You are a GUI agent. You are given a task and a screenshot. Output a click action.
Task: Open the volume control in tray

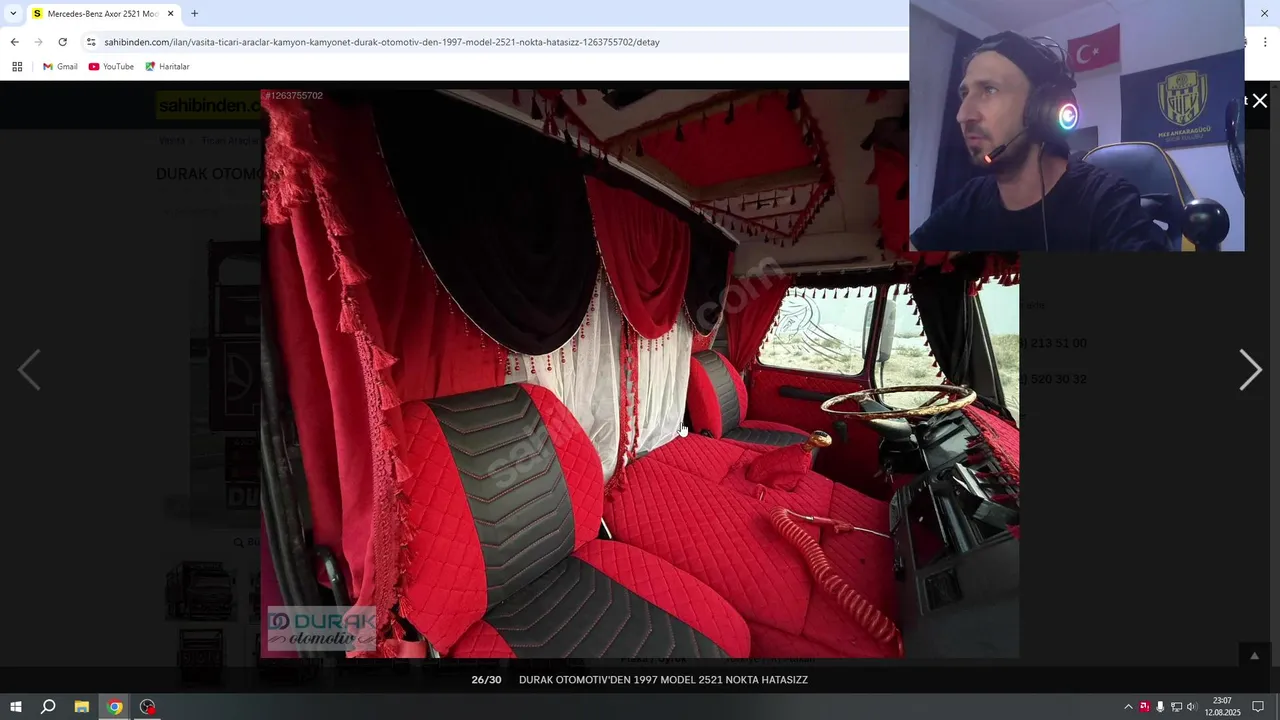[1191, 707]
